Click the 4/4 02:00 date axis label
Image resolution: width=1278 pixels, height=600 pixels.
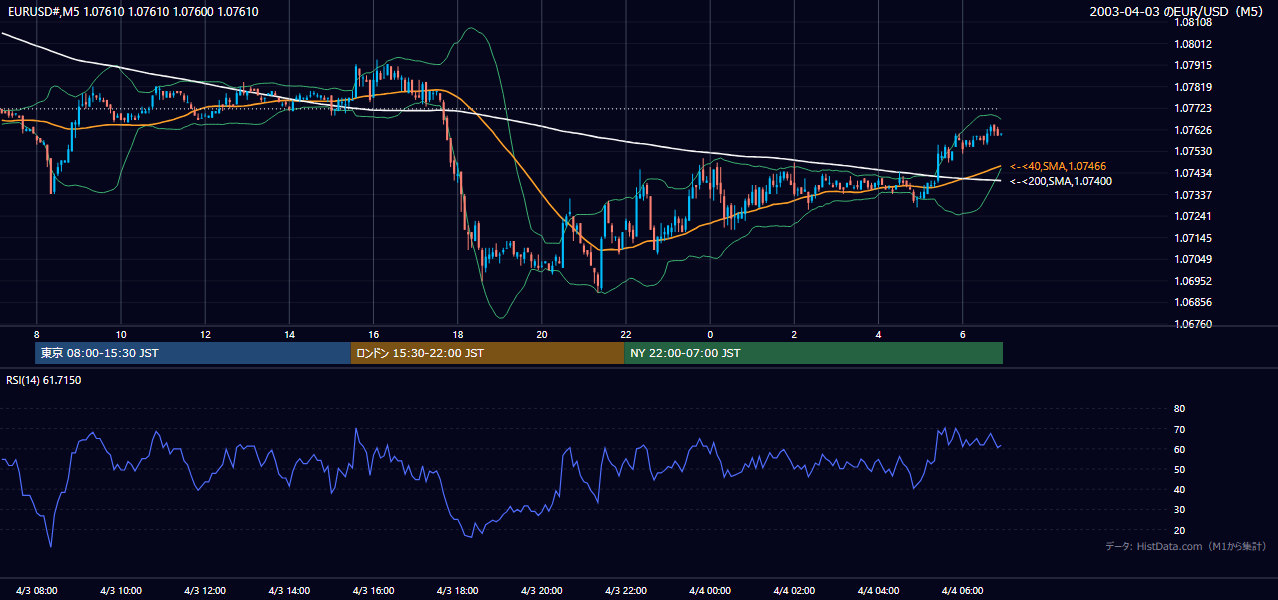coord(794,590)
